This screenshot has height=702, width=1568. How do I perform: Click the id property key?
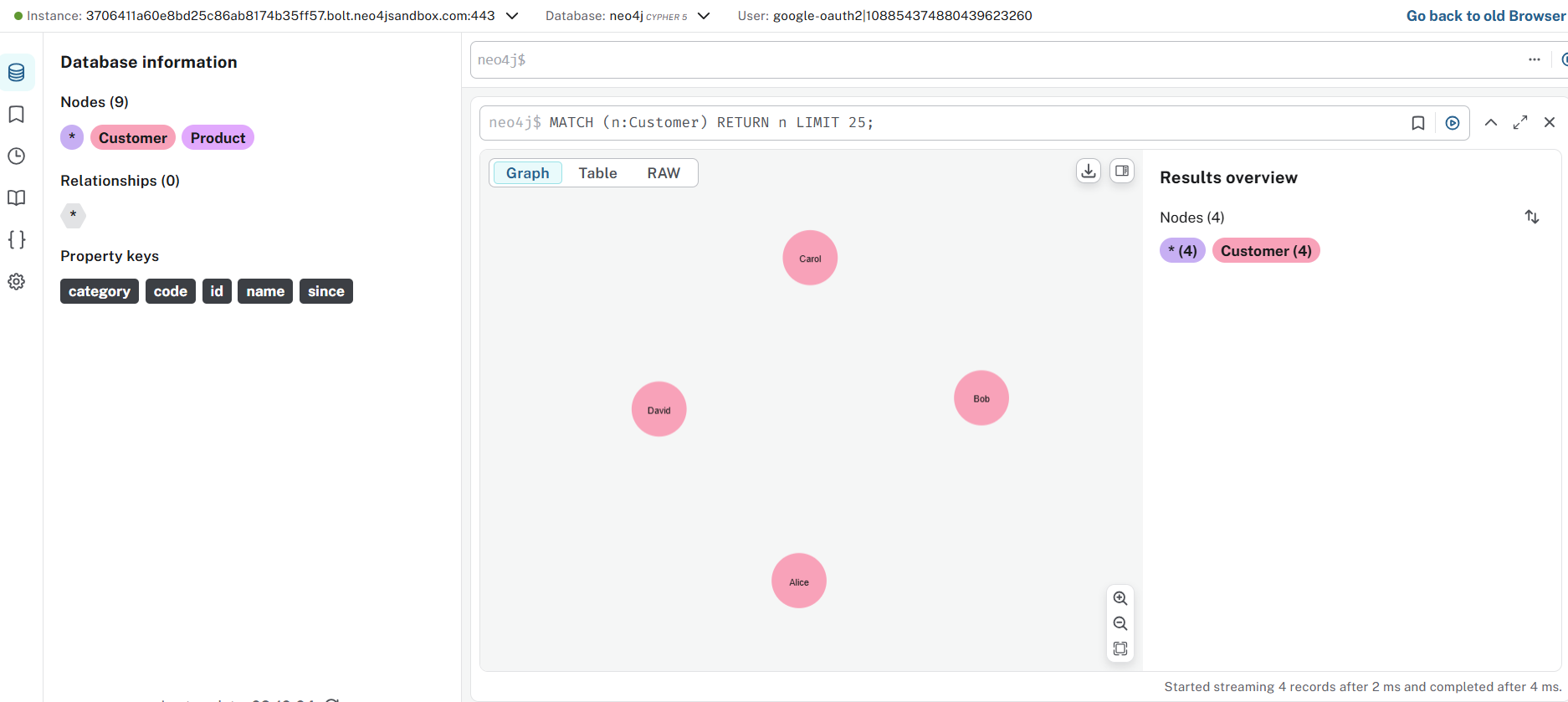tap(217, 291)
